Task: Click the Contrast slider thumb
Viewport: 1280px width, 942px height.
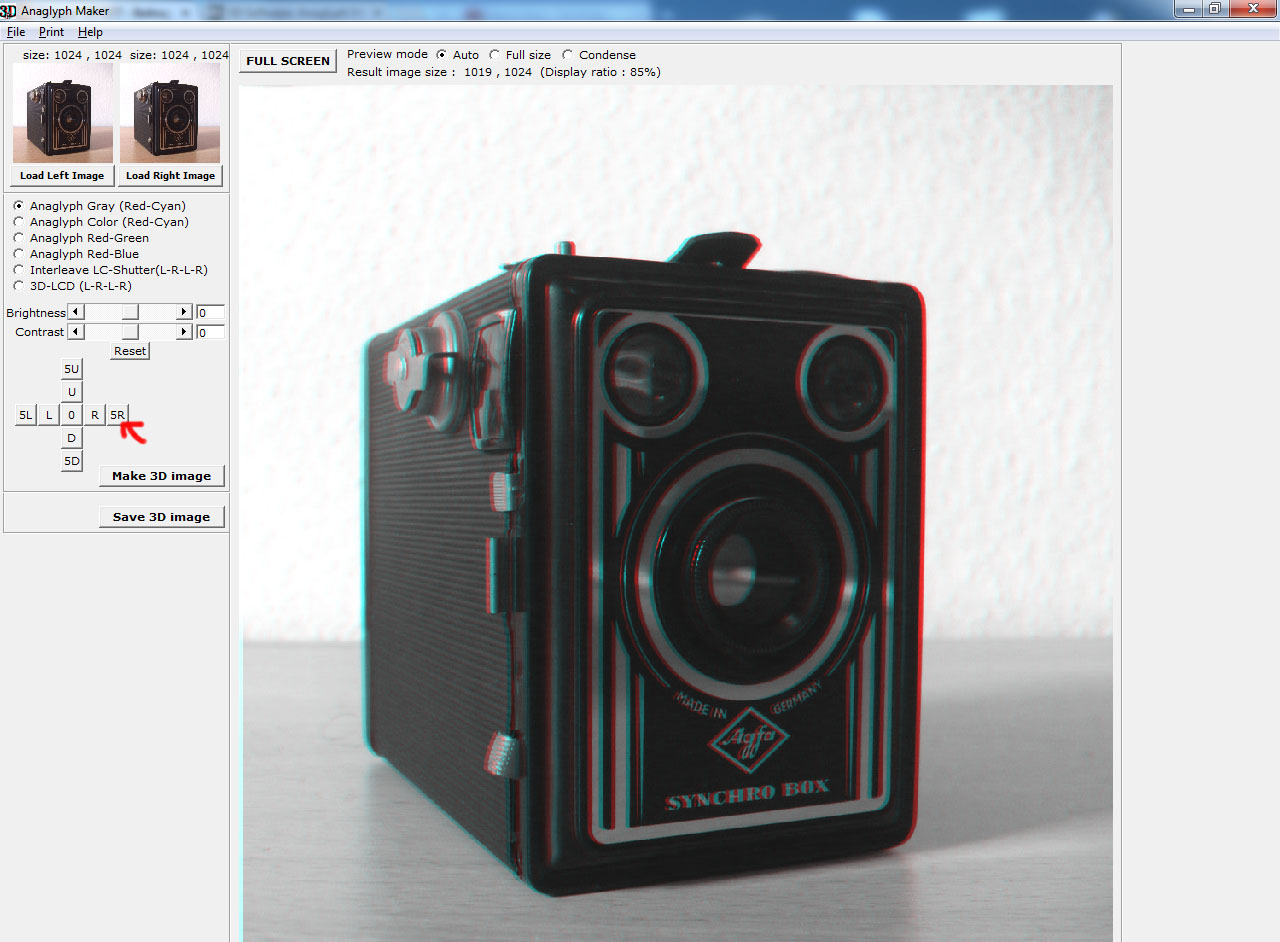Action: tap(130, 331)
